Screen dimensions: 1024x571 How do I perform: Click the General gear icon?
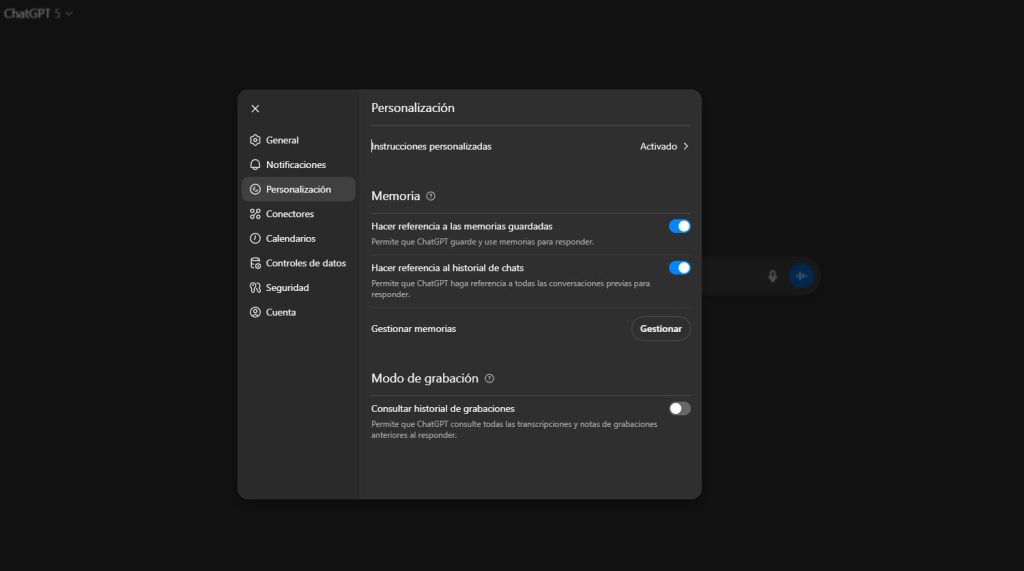255,140
